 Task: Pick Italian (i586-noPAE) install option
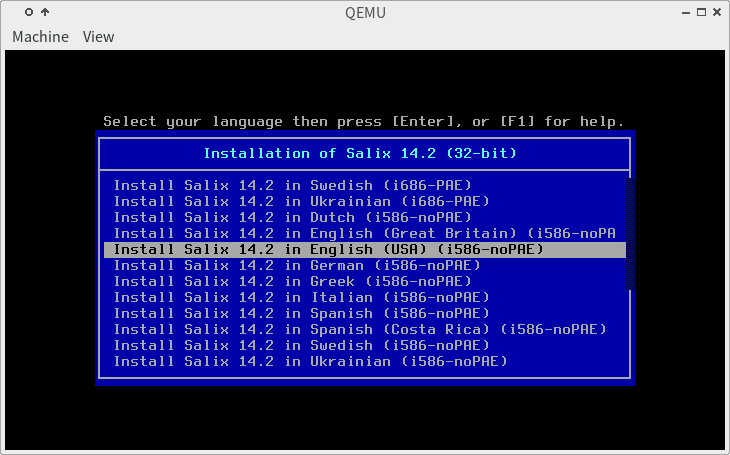(301, 297)
